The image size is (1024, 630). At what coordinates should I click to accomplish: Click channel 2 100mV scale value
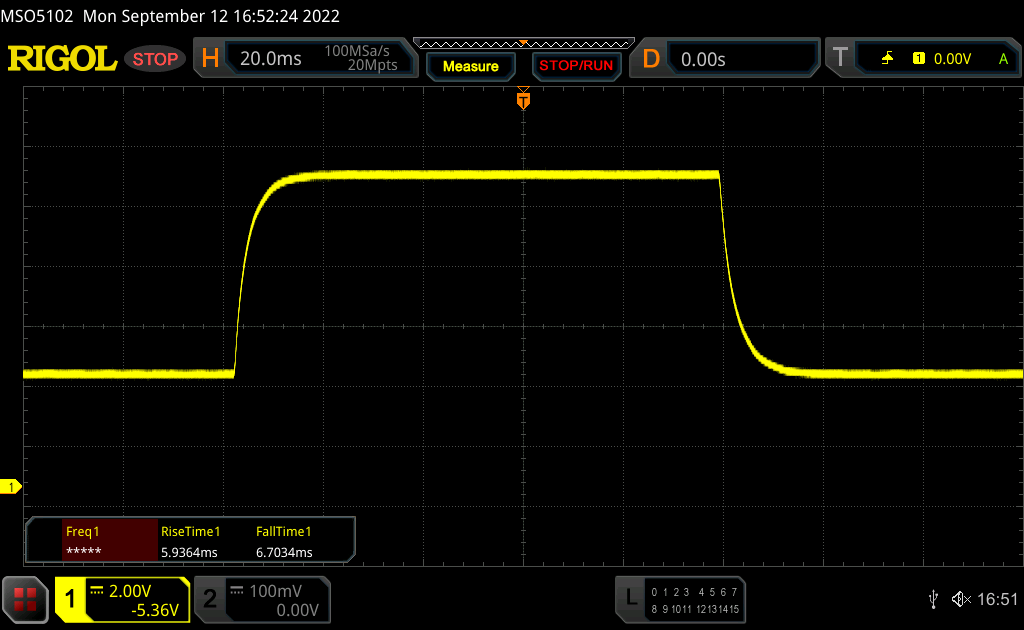click(276, 591)
